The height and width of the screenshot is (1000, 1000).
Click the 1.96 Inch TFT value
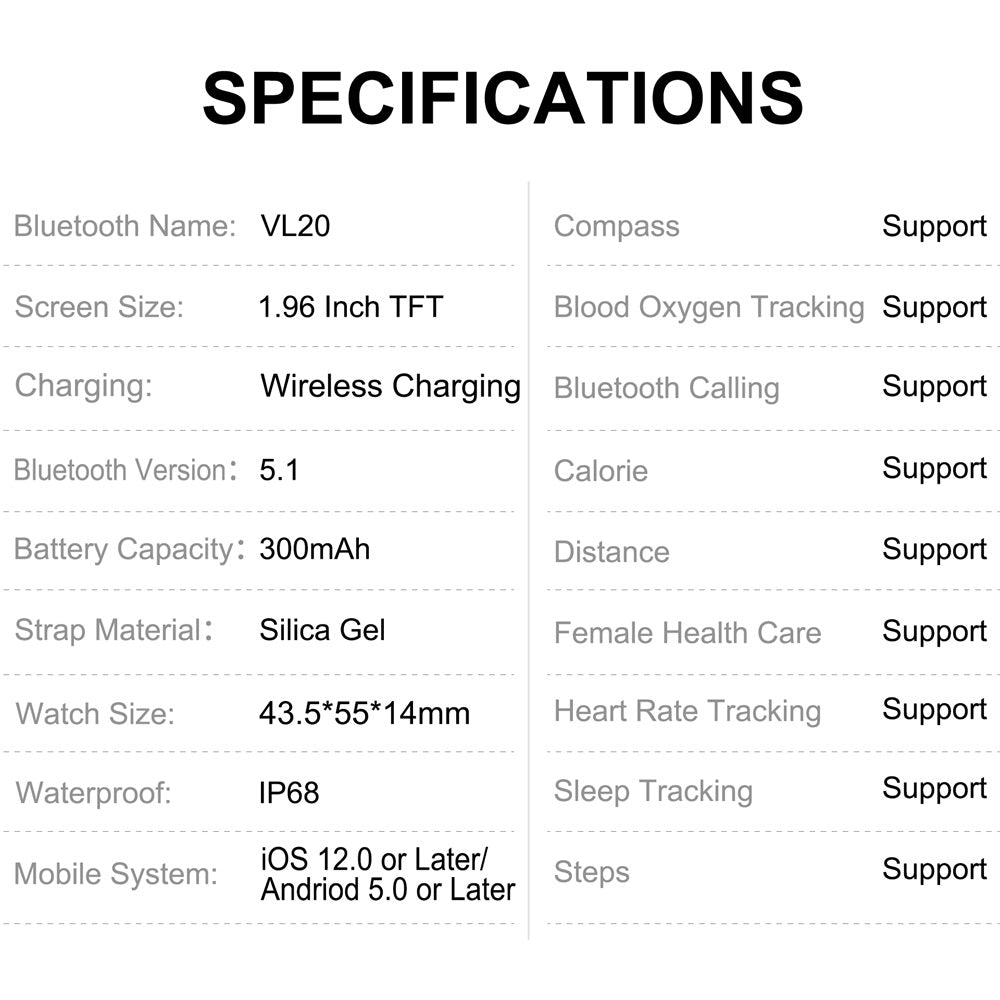click(x=350, y=306)
